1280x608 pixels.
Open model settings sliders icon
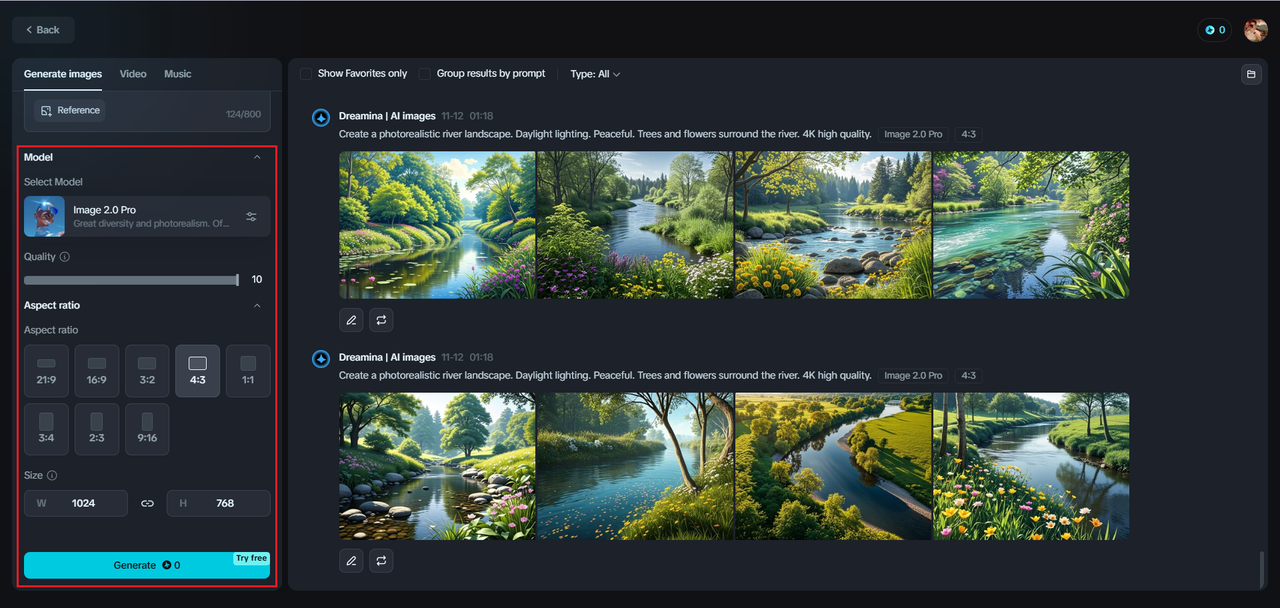tap(251, 216)
